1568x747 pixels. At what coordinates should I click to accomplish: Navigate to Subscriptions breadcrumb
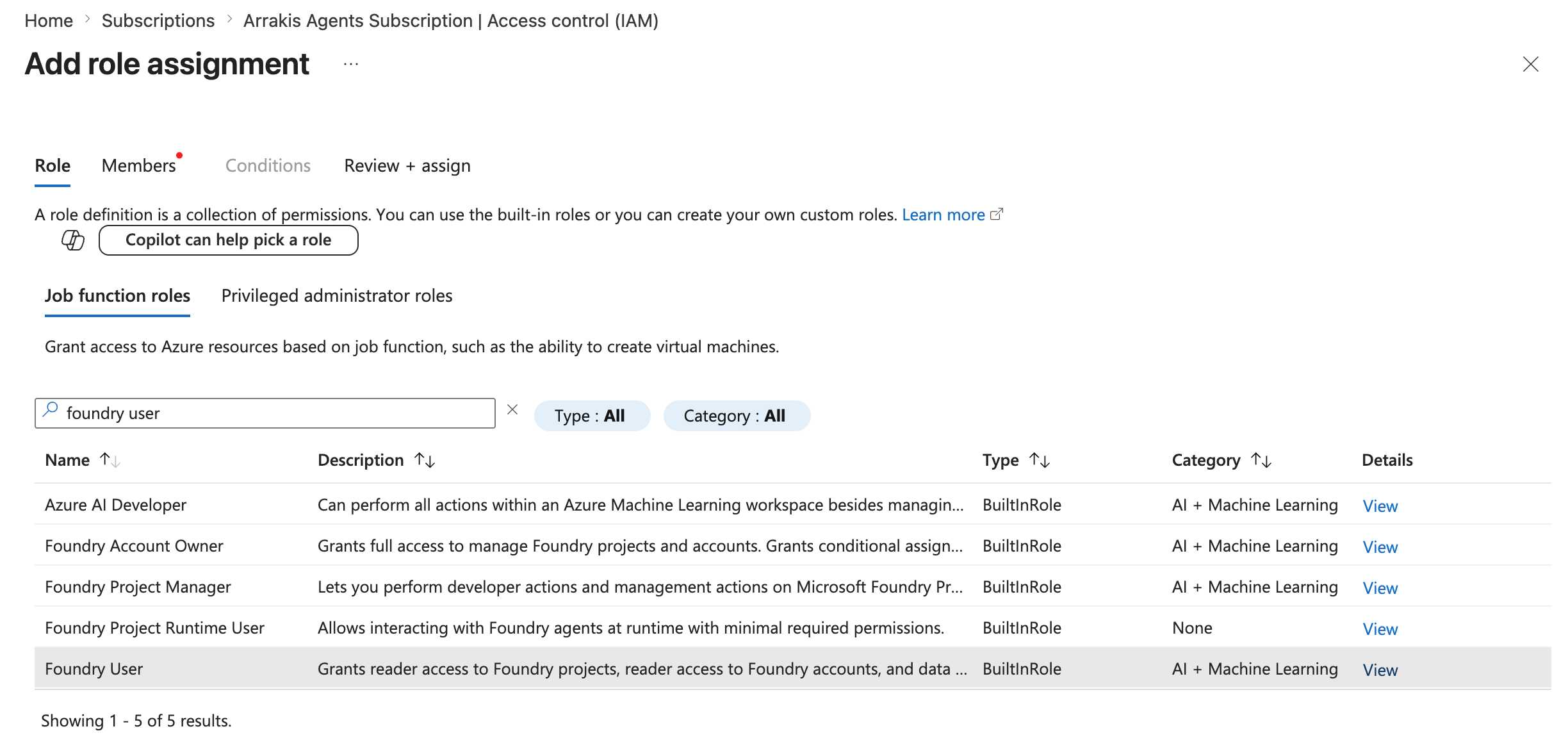click(x=158, y=21)
